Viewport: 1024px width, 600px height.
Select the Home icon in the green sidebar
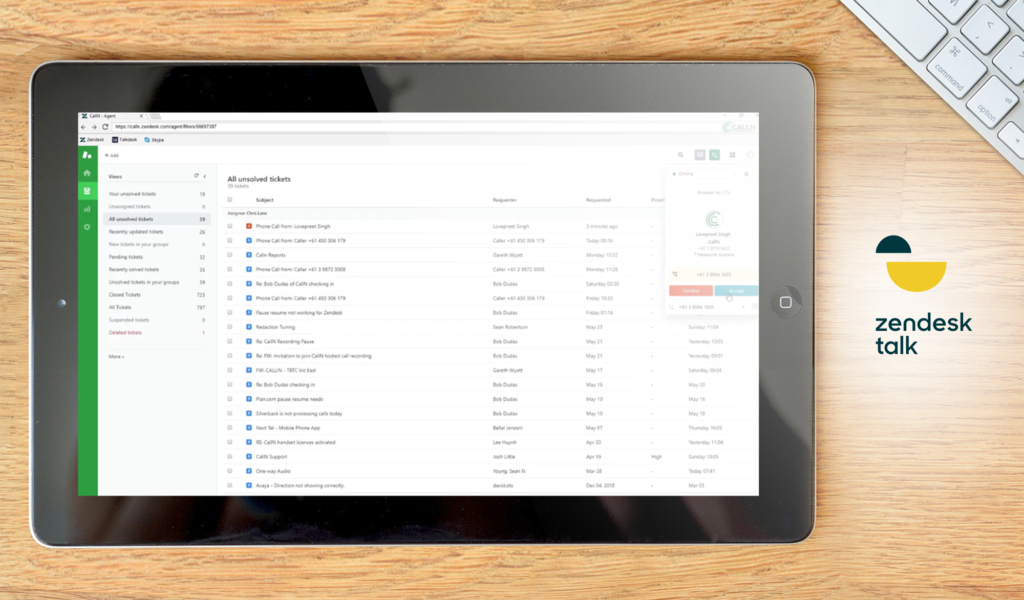tap(88, 173)
